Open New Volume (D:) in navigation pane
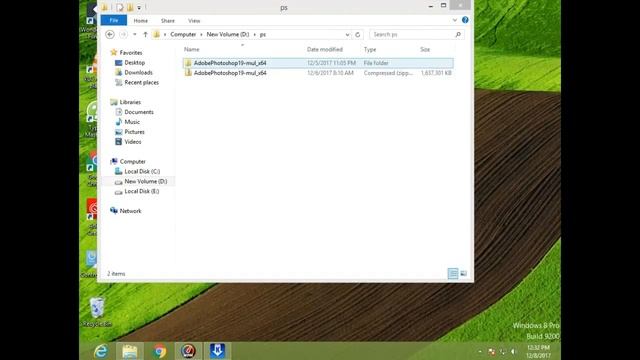640x360 pixels. (x=145, y=181)
